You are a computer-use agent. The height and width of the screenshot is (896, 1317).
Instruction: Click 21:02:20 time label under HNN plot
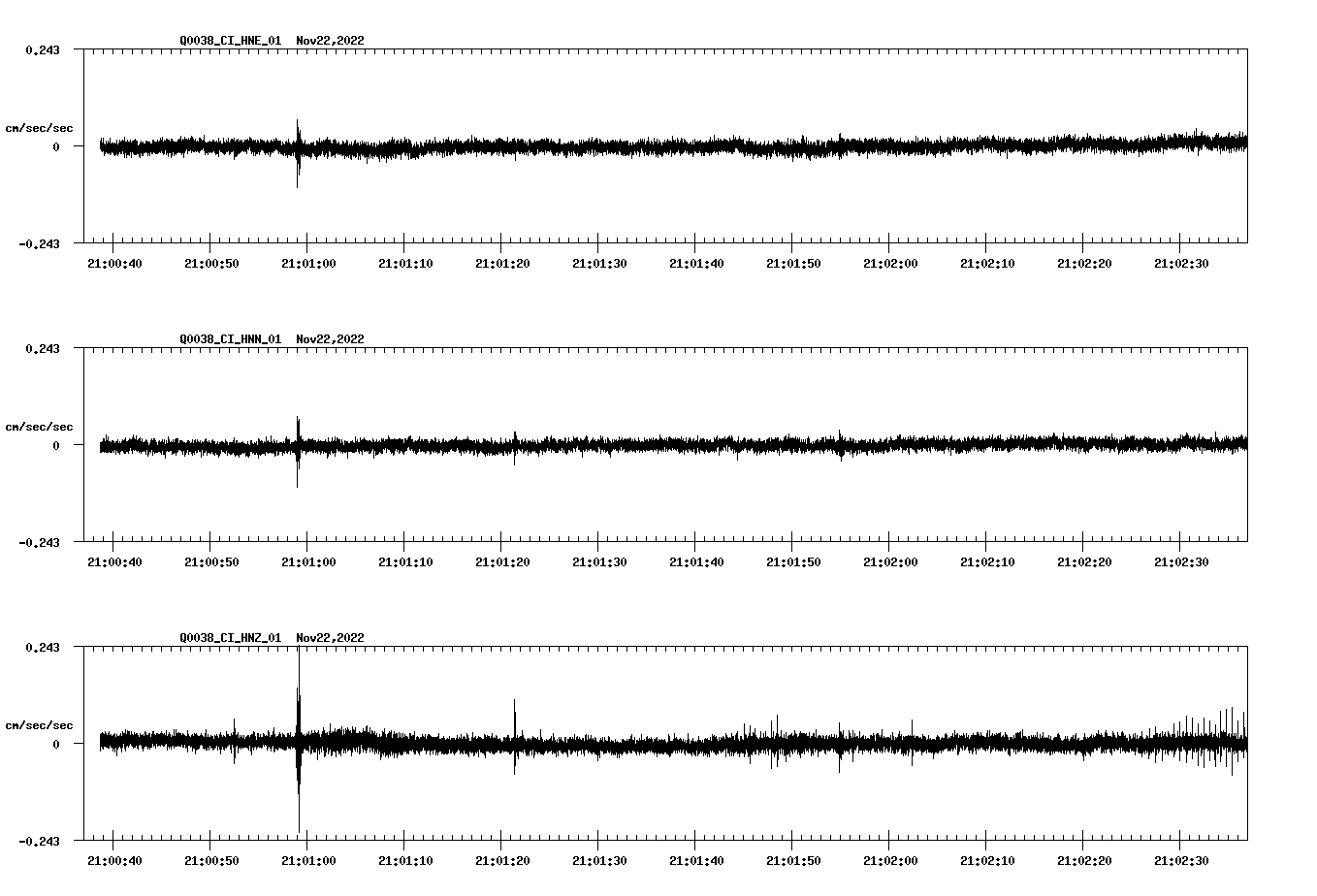point(1084,562)
